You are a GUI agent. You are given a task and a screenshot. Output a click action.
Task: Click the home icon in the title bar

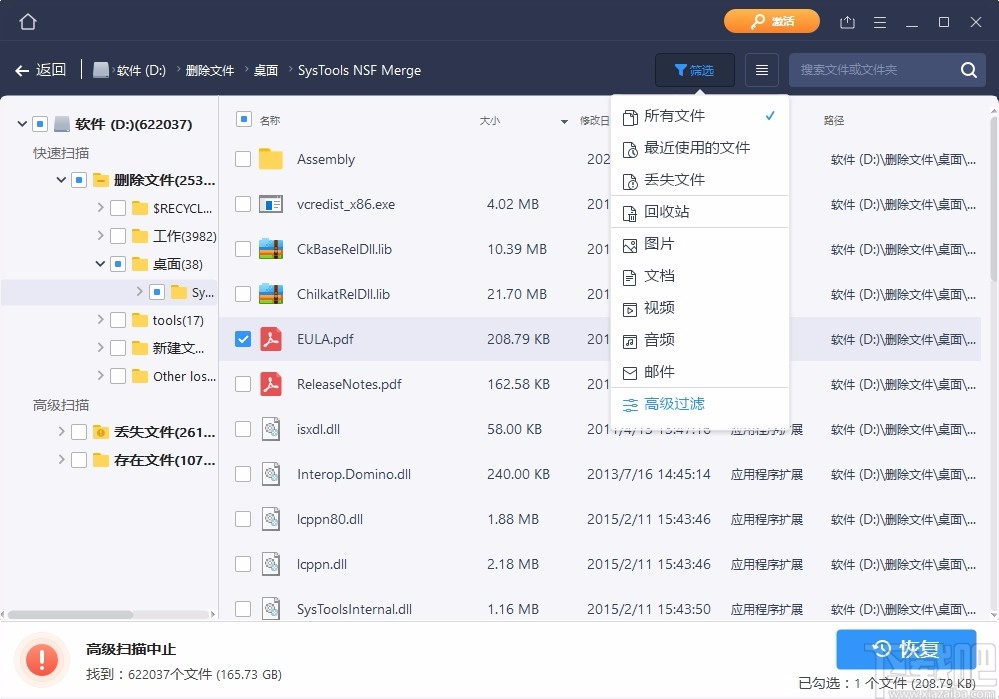[x=27, y=20]
